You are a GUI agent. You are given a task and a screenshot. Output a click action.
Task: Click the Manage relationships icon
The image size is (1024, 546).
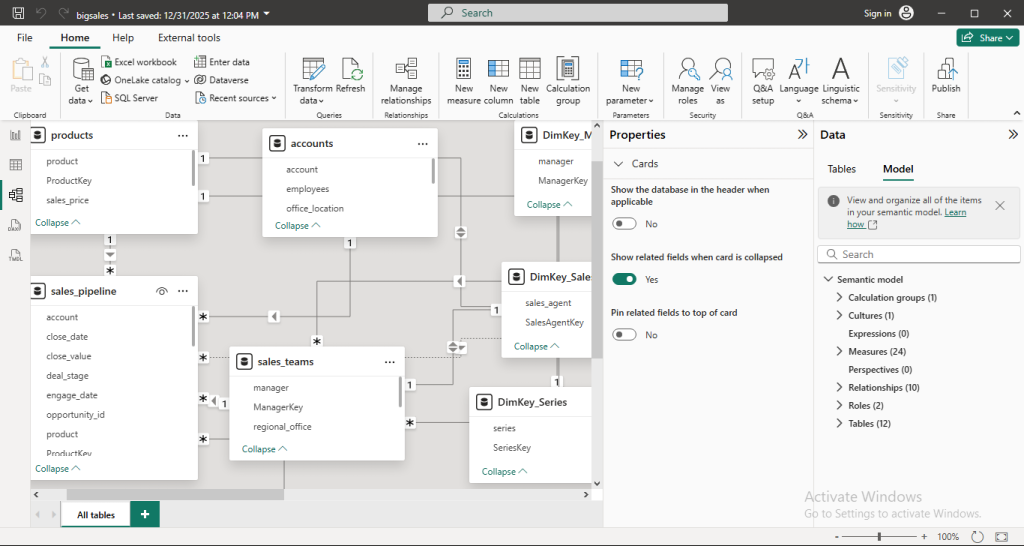[406, 70]
